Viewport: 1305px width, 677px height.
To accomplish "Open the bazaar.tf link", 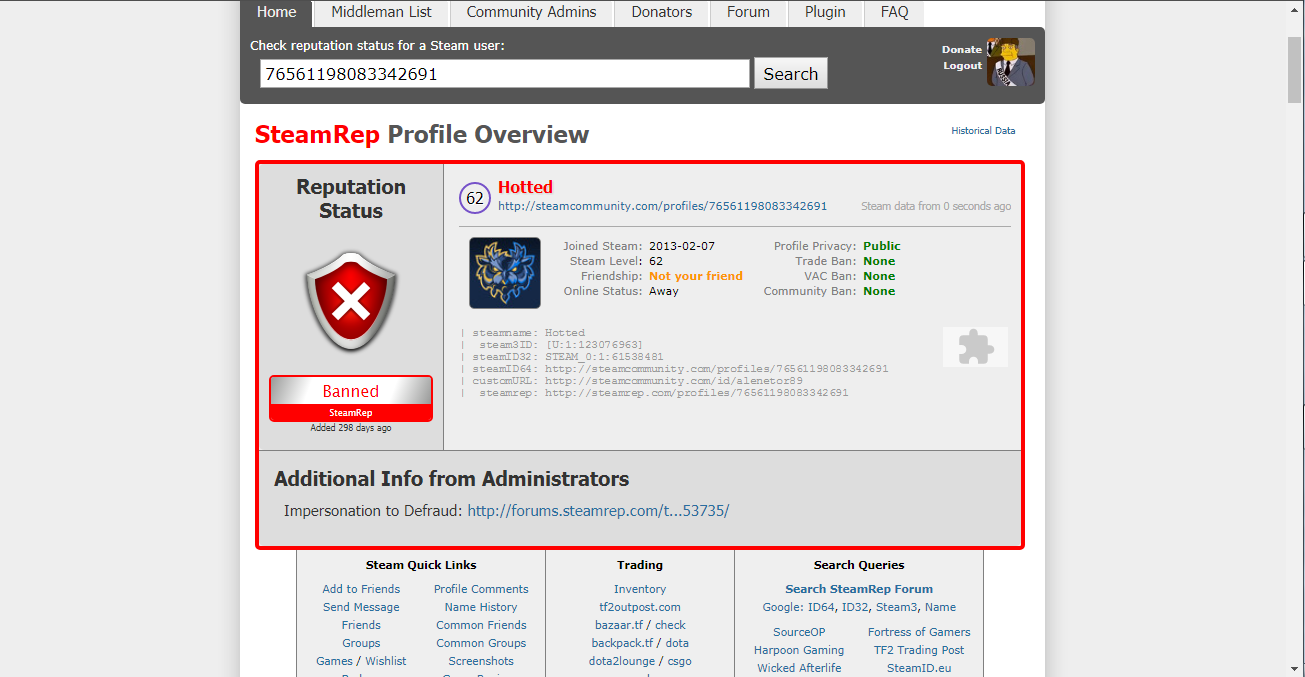I will tap(619, 625).
